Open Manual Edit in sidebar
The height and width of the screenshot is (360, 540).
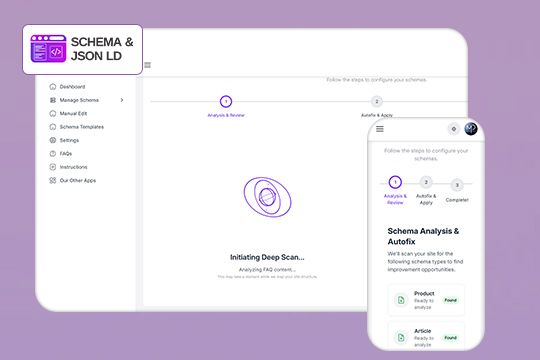tap(73, 114)
